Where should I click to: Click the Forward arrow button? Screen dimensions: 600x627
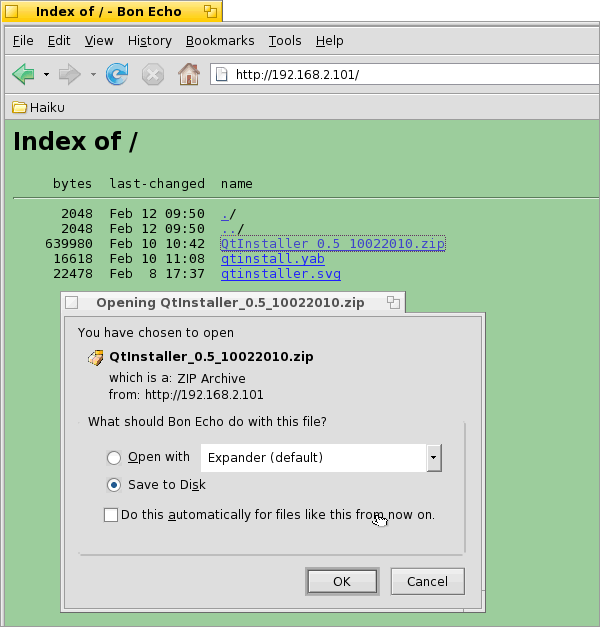pyautogui.click(x=69, y=74)
